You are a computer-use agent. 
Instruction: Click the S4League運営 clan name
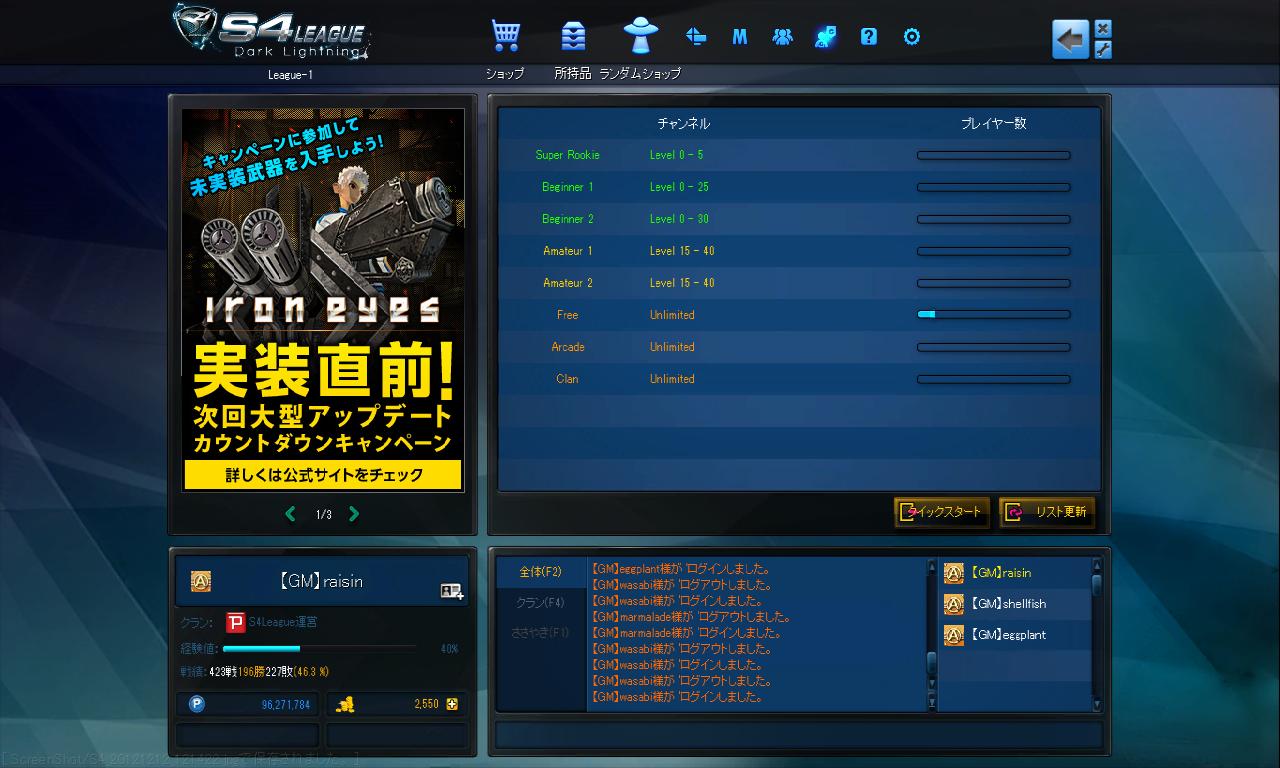point(283,622)
